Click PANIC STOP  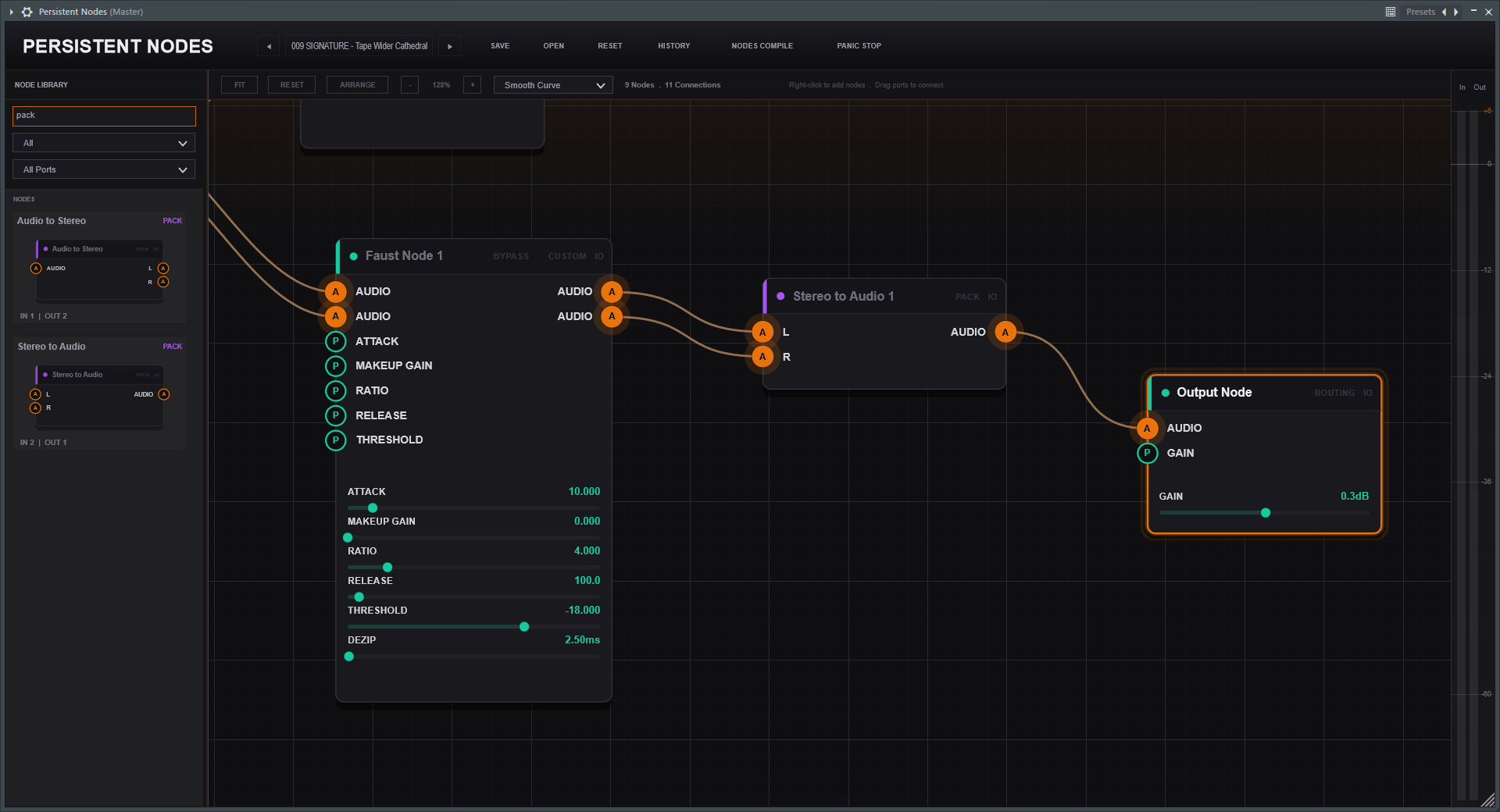pyautogui.click(x=859, y=46)
